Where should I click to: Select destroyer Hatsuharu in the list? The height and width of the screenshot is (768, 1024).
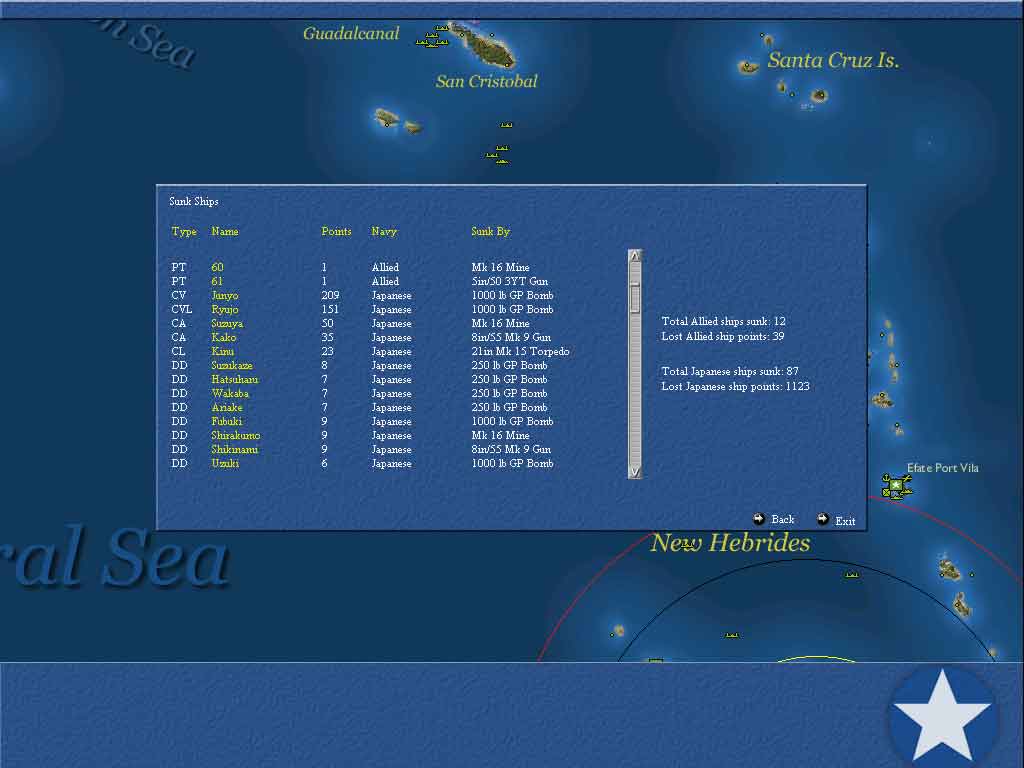tap(234, 379)
